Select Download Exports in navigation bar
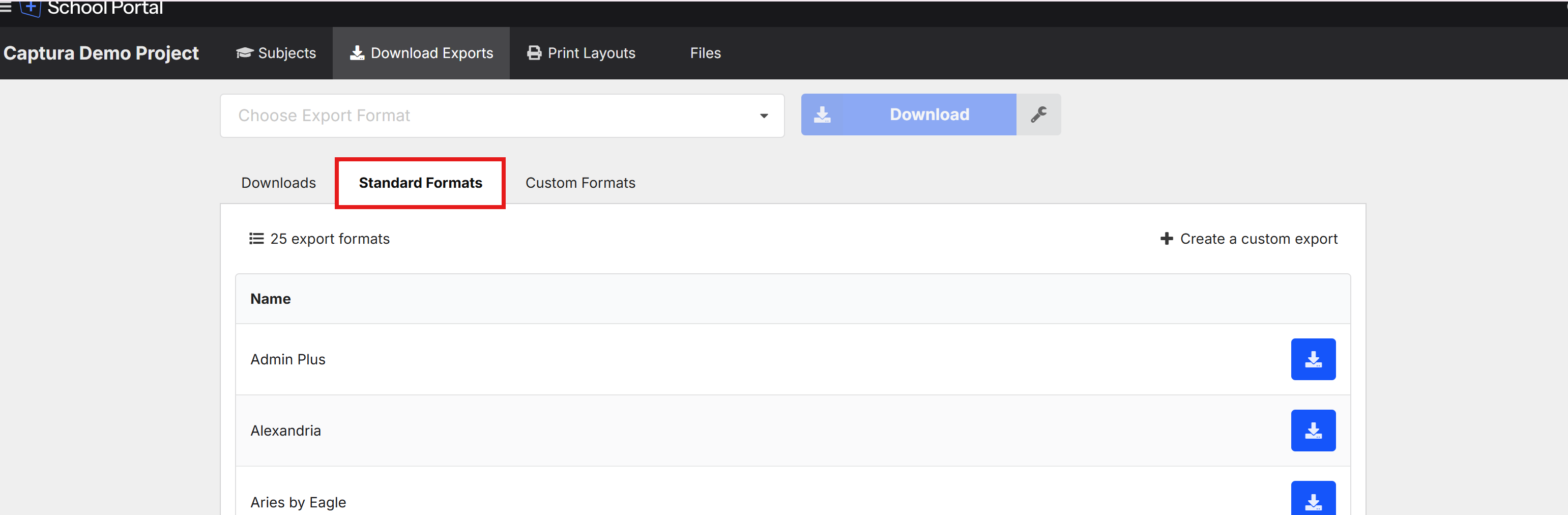The width and height of the screenshot is (1568, 515). tap(421, 53)
